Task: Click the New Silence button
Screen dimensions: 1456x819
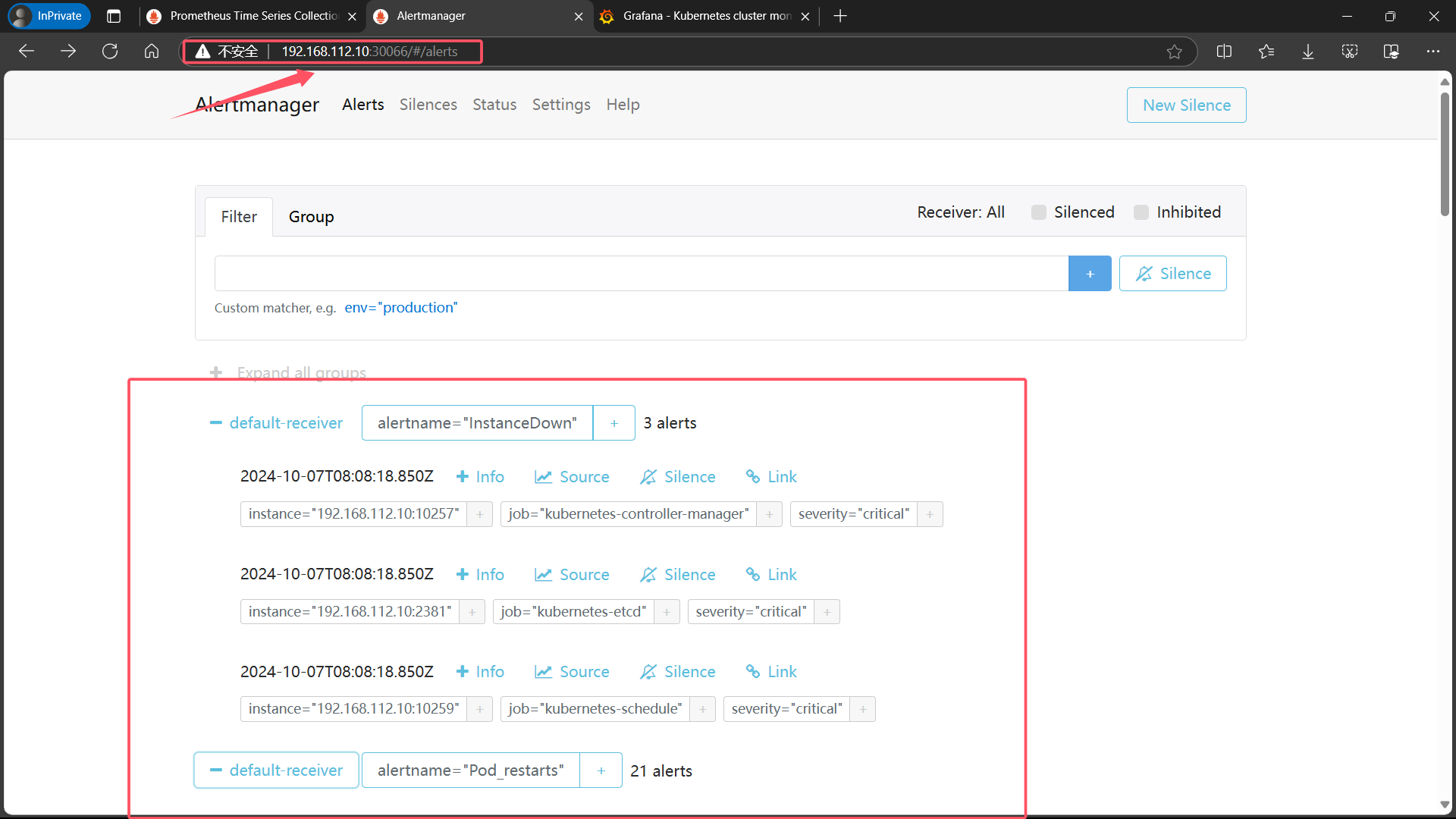Action: (1186, 105)
